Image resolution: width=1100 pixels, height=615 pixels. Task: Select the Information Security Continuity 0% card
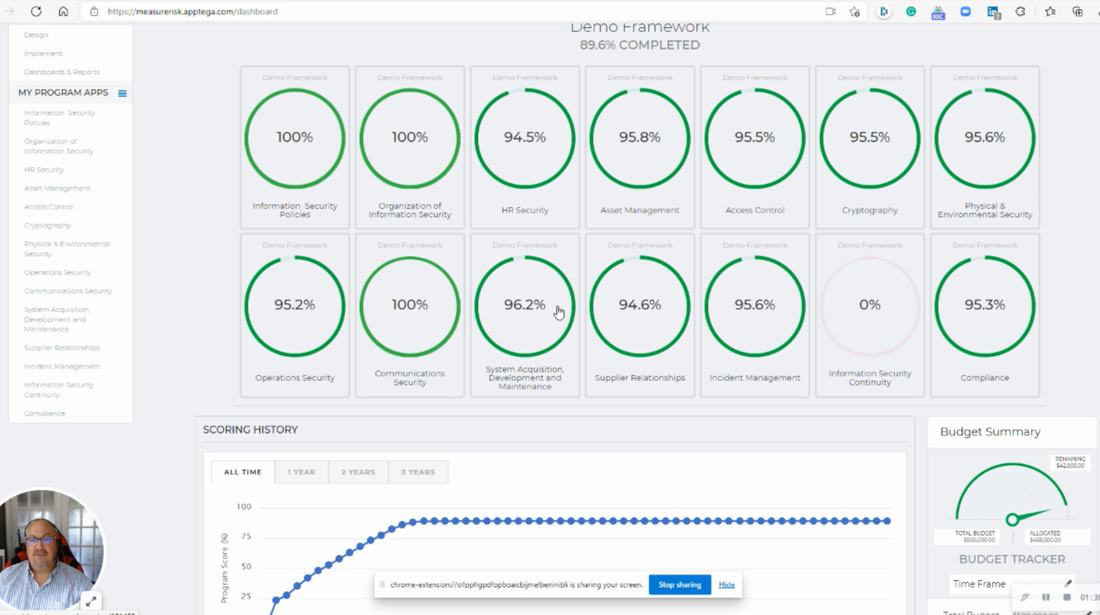point(869,315)
